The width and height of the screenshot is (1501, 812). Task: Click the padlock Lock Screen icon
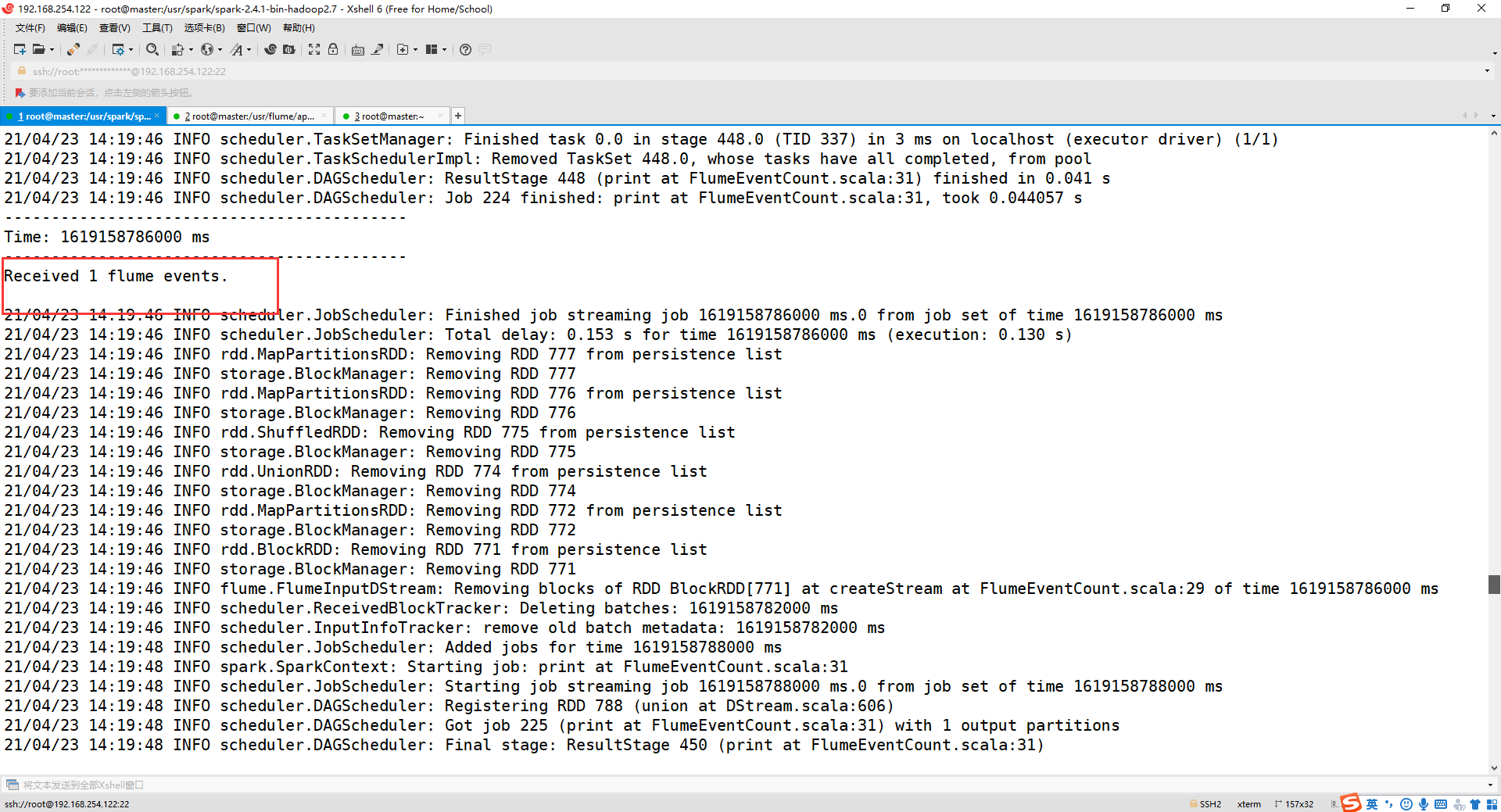[333, 49]
